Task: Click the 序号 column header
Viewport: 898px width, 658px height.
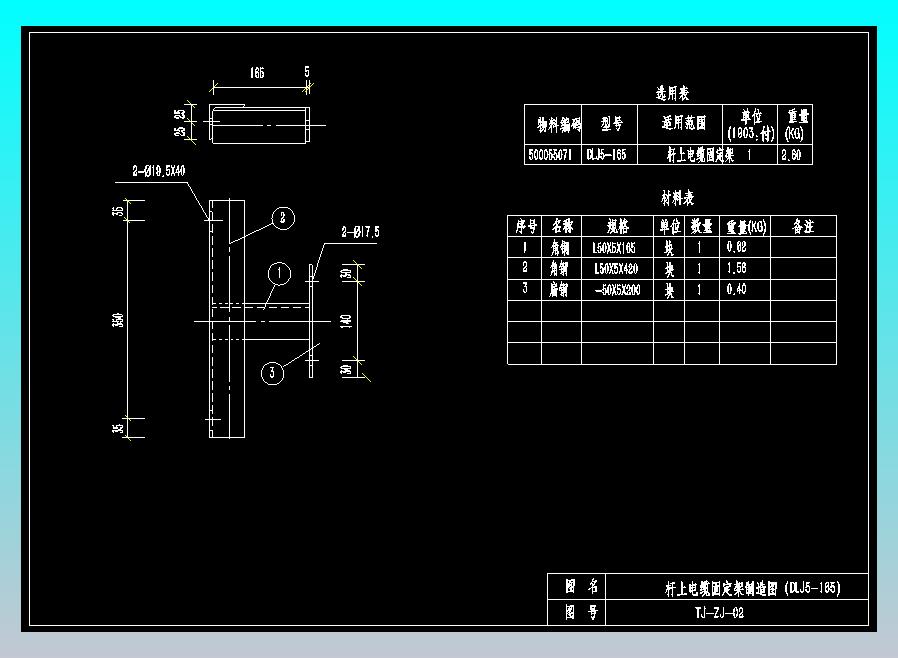Action: pos(526,226)
